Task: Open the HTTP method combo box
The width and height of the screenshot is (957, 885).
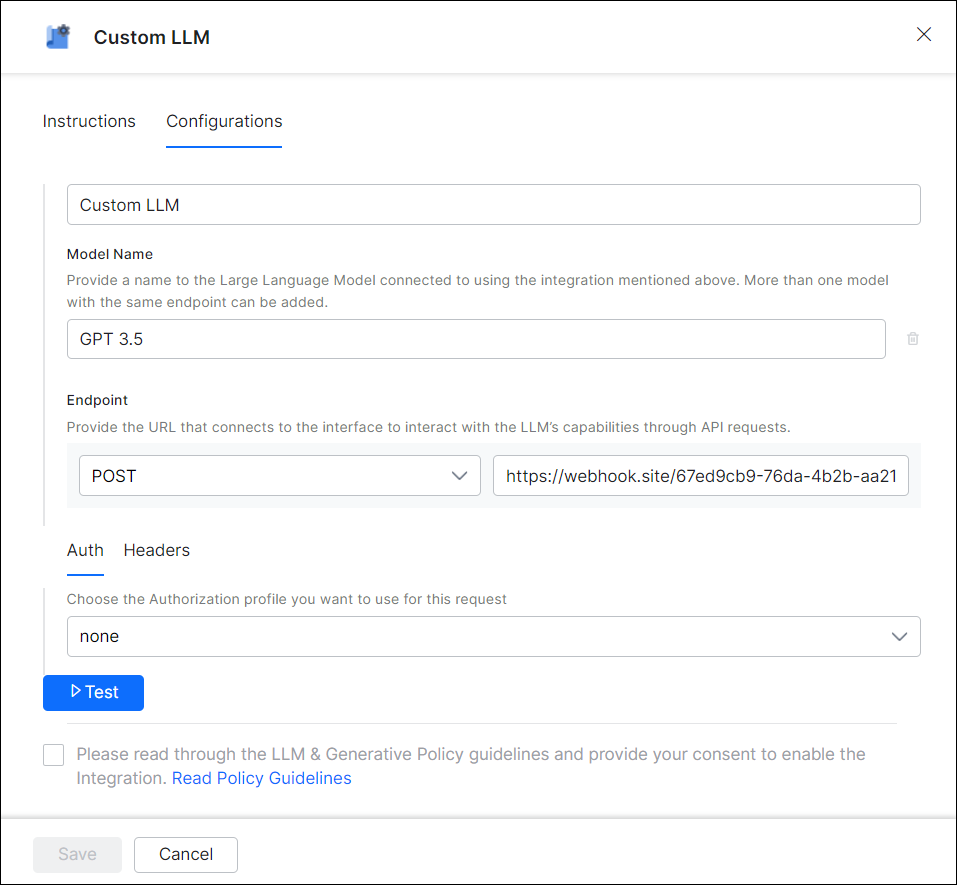Action: point(280,475)
